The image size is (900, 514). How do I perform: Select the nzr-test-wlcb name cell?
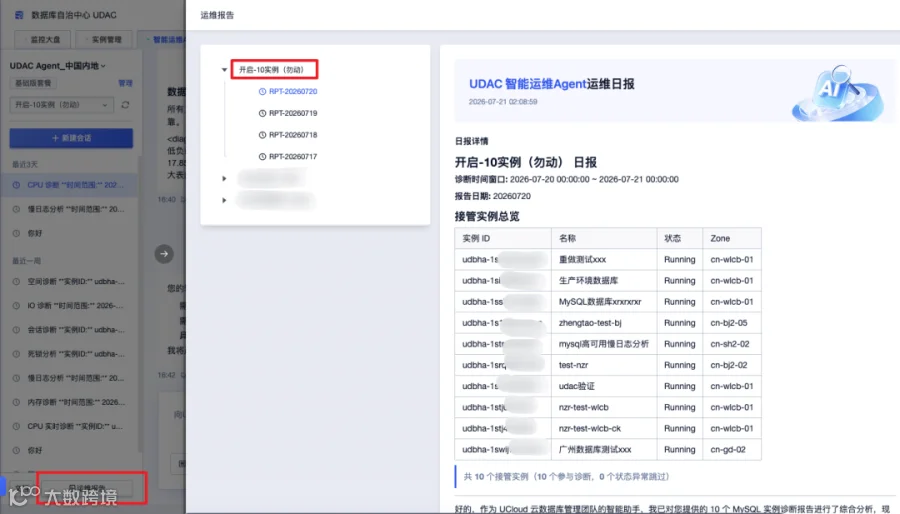pos(604,407)
